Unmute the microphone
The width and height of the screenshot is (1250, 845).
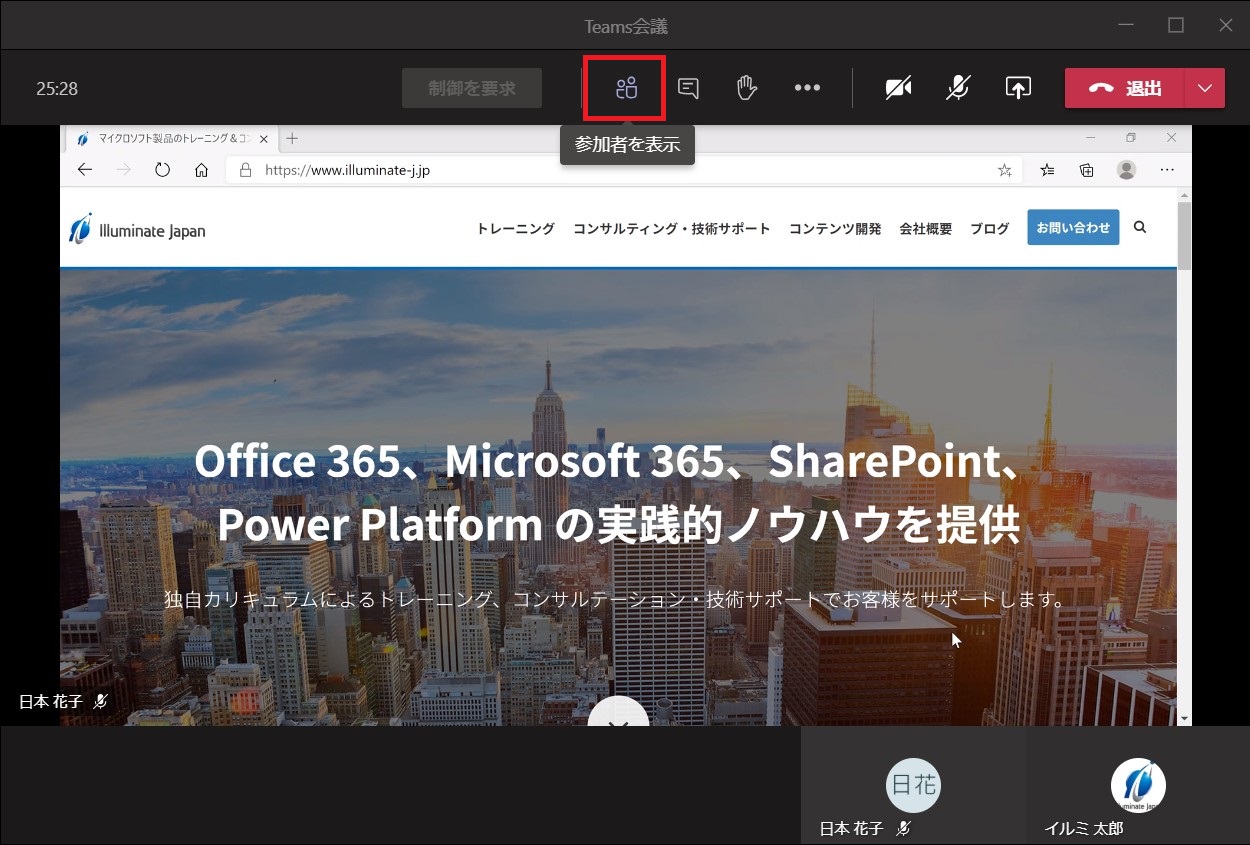958,88
